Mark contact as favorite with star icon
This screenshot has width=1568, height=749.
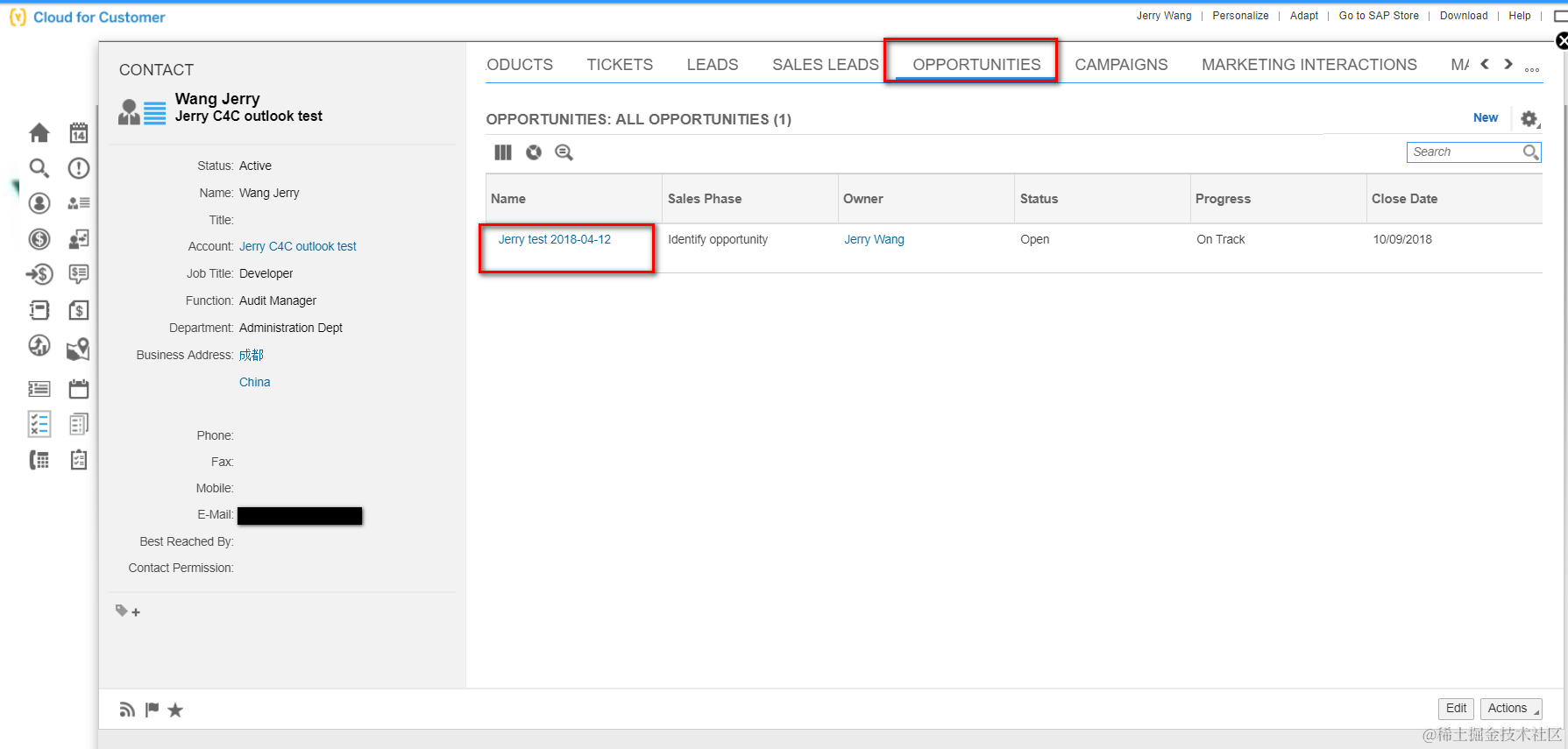(x=175, y=710)
